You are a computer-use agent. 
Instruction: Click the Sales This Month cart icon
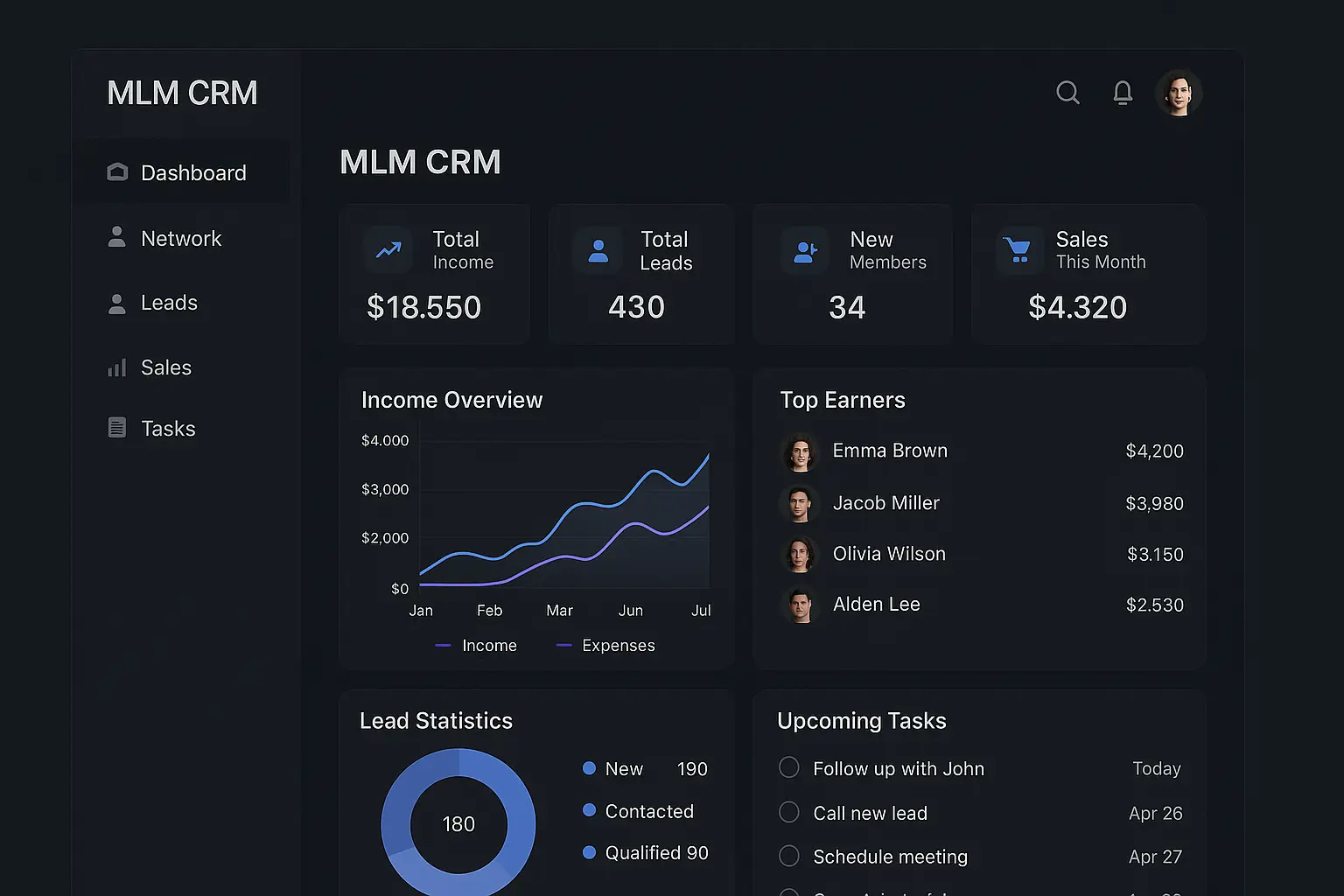pyautogui.click(x=1018, y=251)
